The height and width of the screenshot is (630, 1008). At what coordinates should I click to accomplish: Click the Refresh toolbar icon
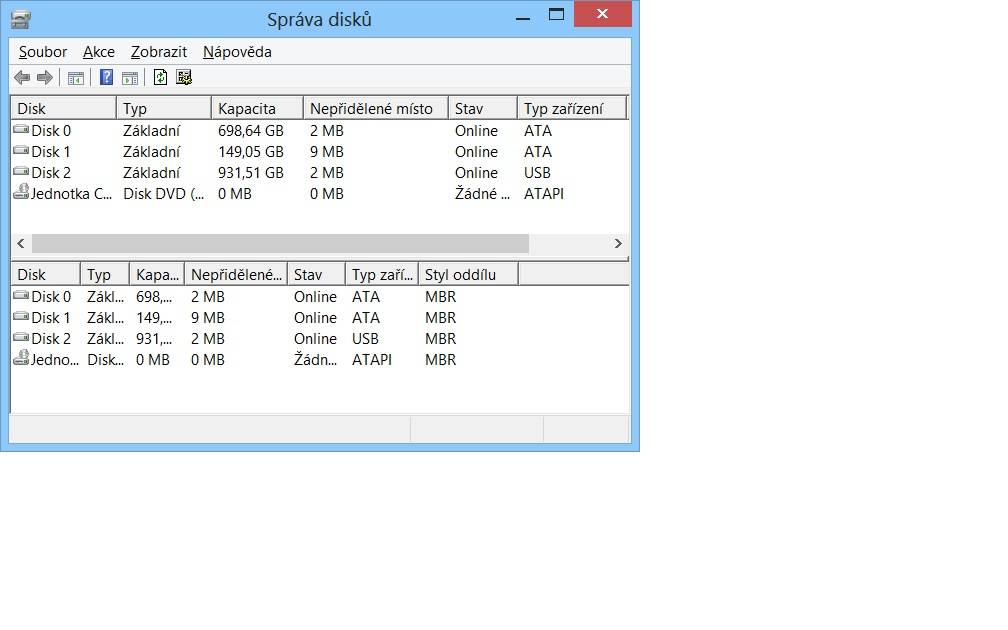(160, 78)
